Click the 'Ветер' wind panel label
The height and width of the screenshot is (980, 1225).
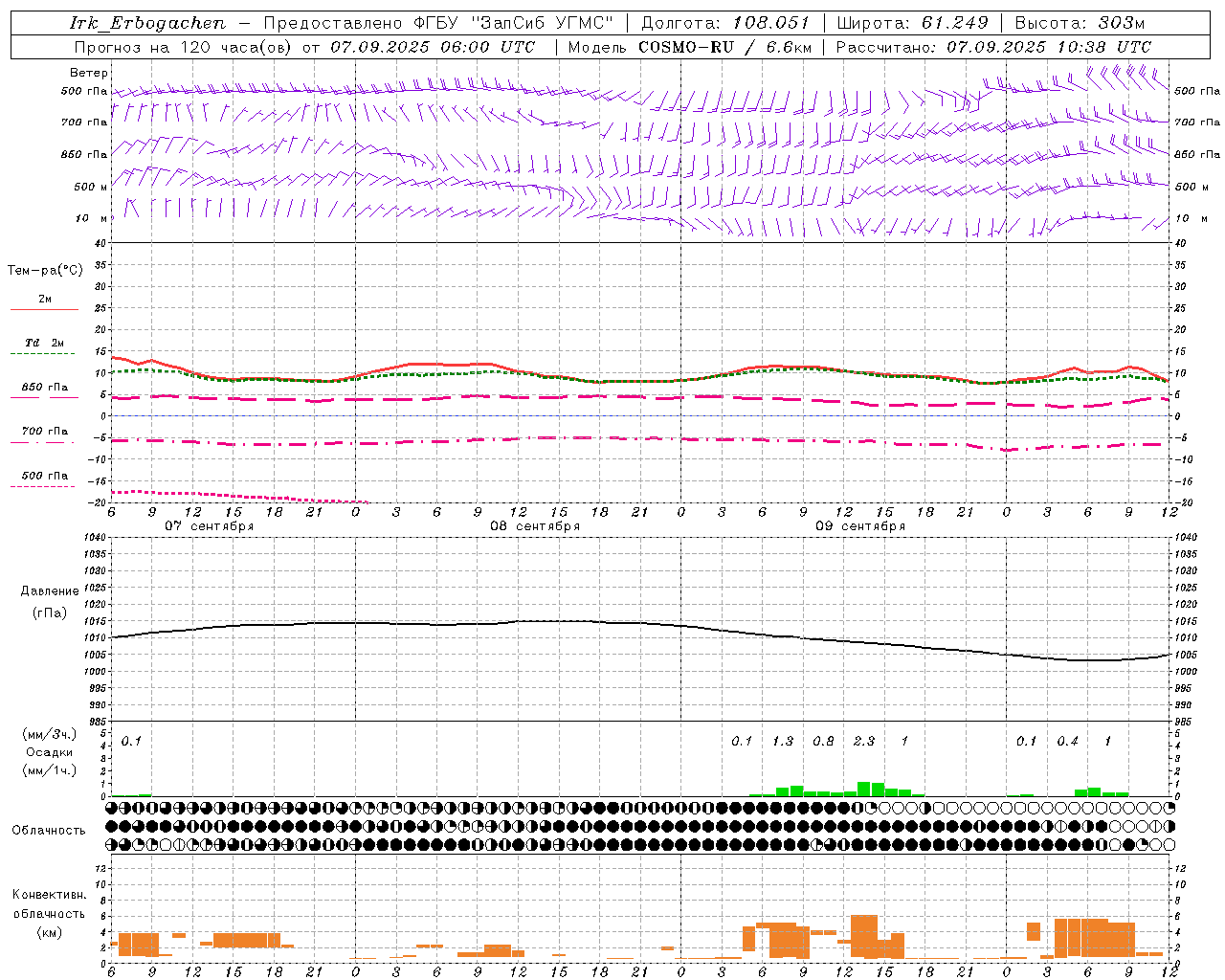[89, 73]
